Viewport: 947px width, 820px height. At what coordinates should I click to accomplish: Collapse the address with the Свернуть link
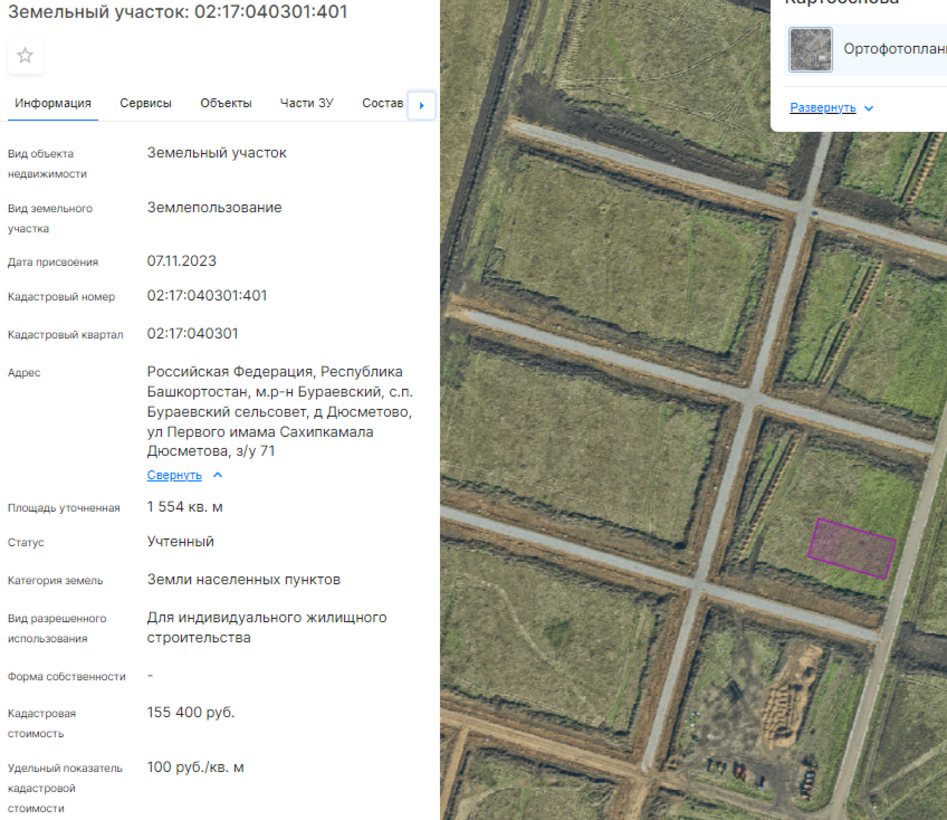[x=175, y=475]
